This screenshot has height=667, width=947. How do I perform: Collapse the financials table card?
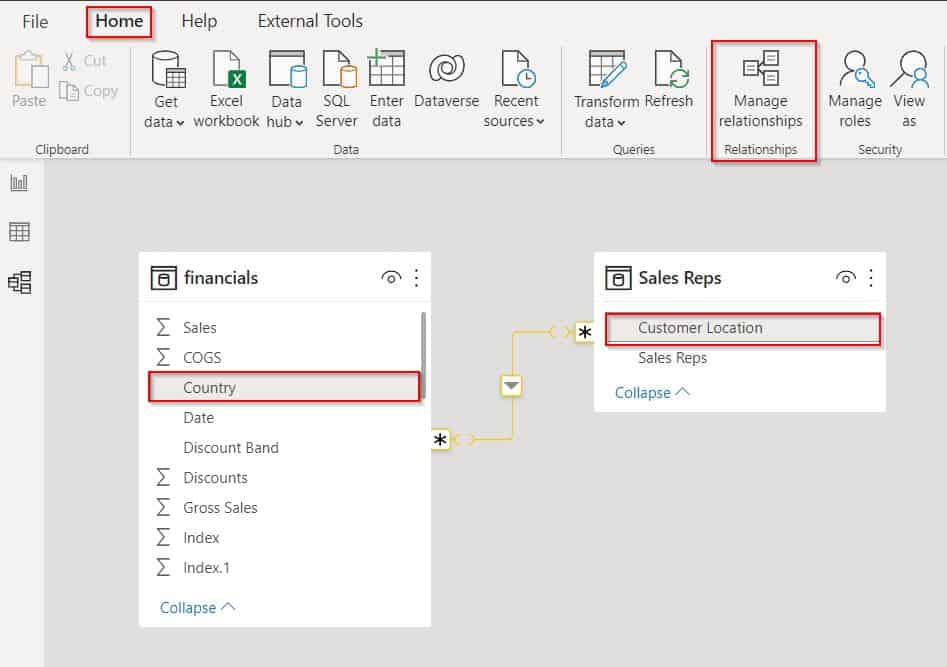point(197,608)
